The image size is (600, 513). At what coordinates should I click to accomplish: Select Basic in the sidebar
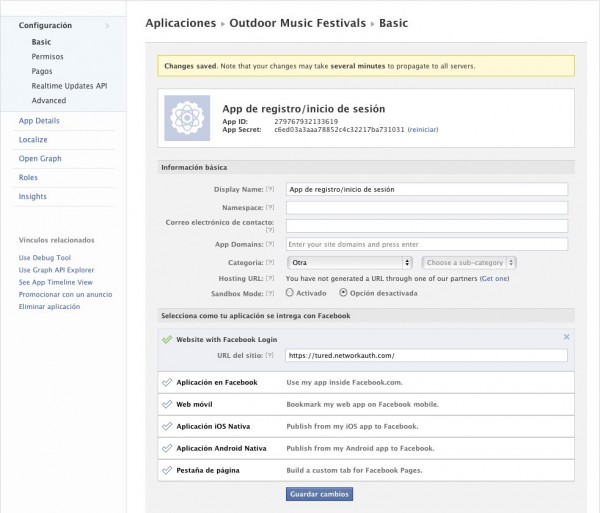coord(41,42)
